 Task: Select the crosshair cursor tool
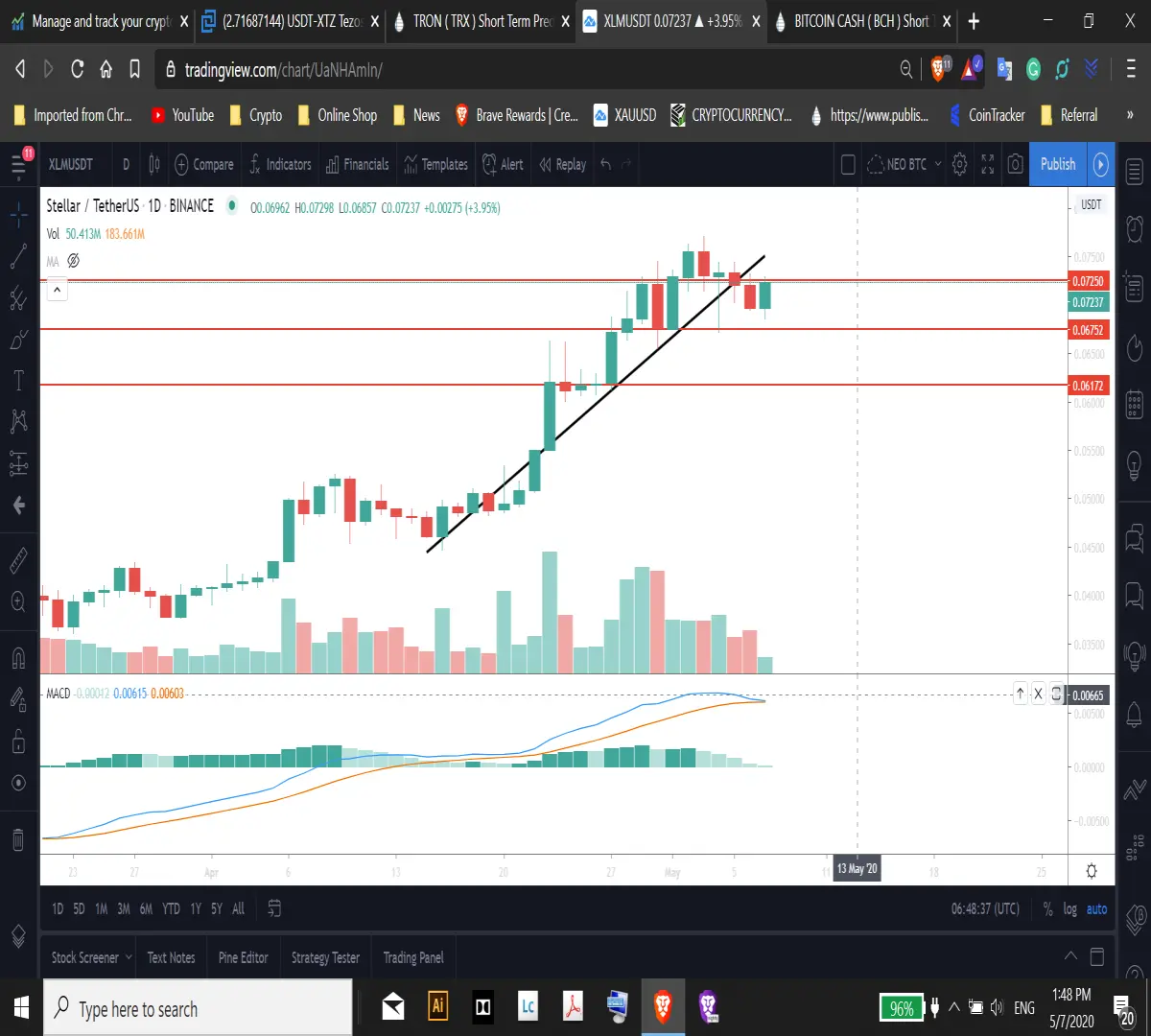18,215
